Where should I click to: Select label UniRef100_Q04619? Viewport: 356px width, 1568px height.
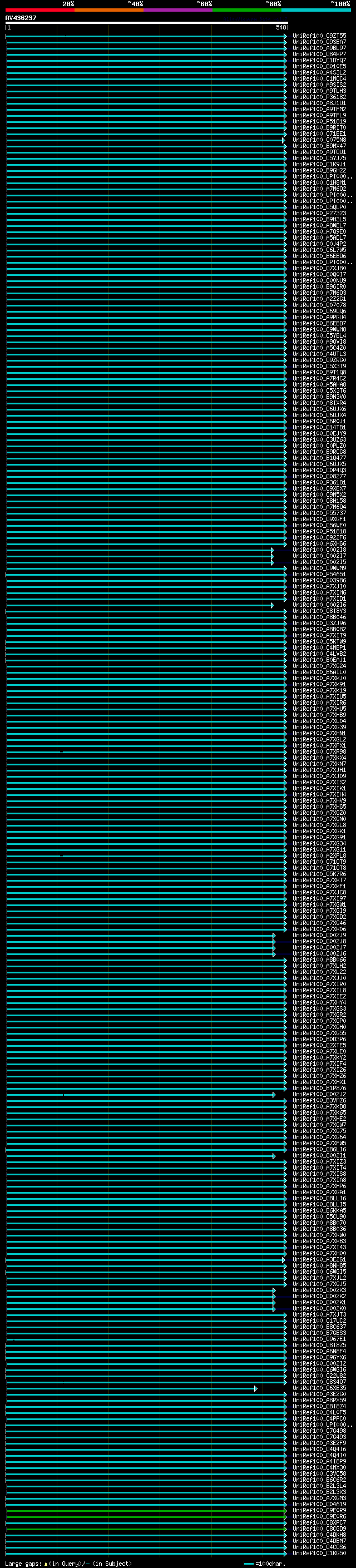[319, 1505]
